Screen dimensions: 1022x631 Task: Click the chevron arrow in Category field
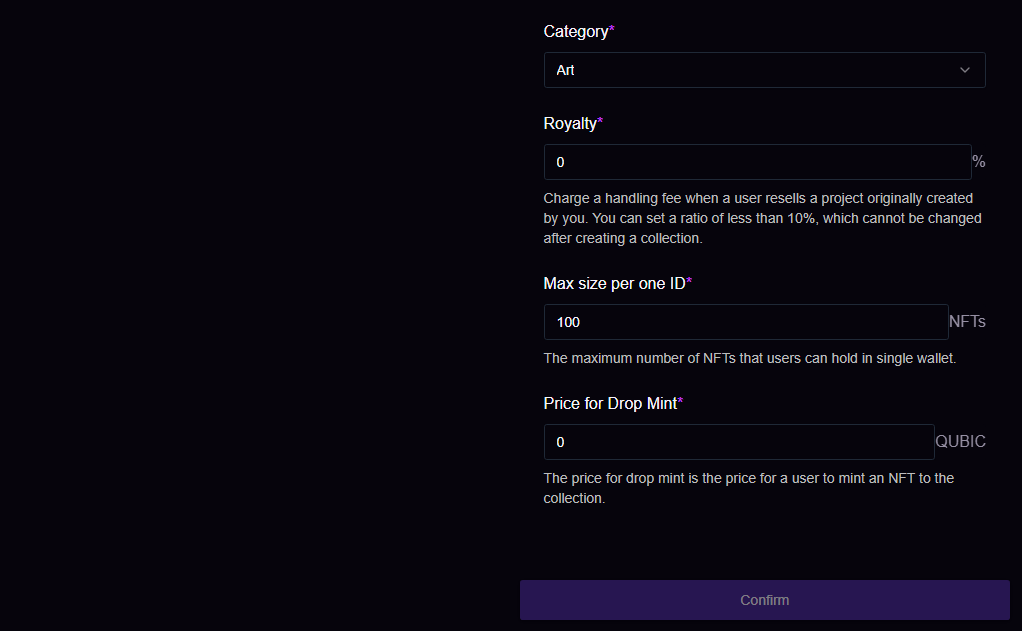point(965,70)
